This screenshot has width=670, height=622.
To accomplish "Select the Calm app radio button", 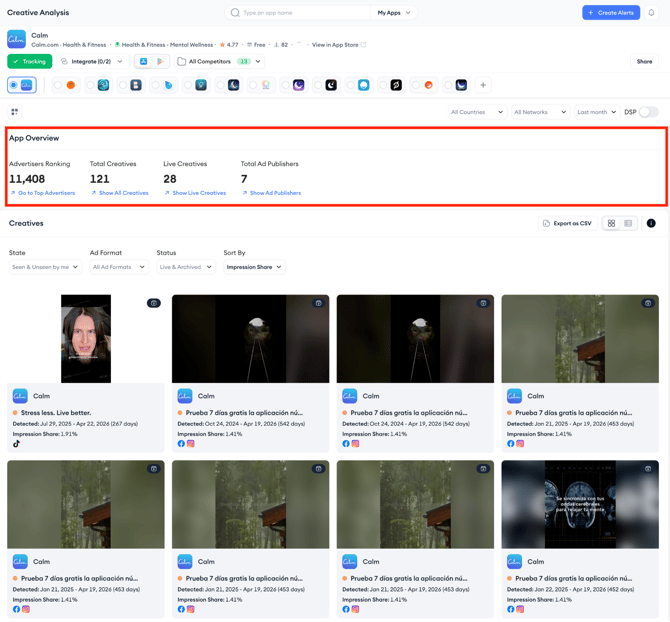I will (14, 85).
